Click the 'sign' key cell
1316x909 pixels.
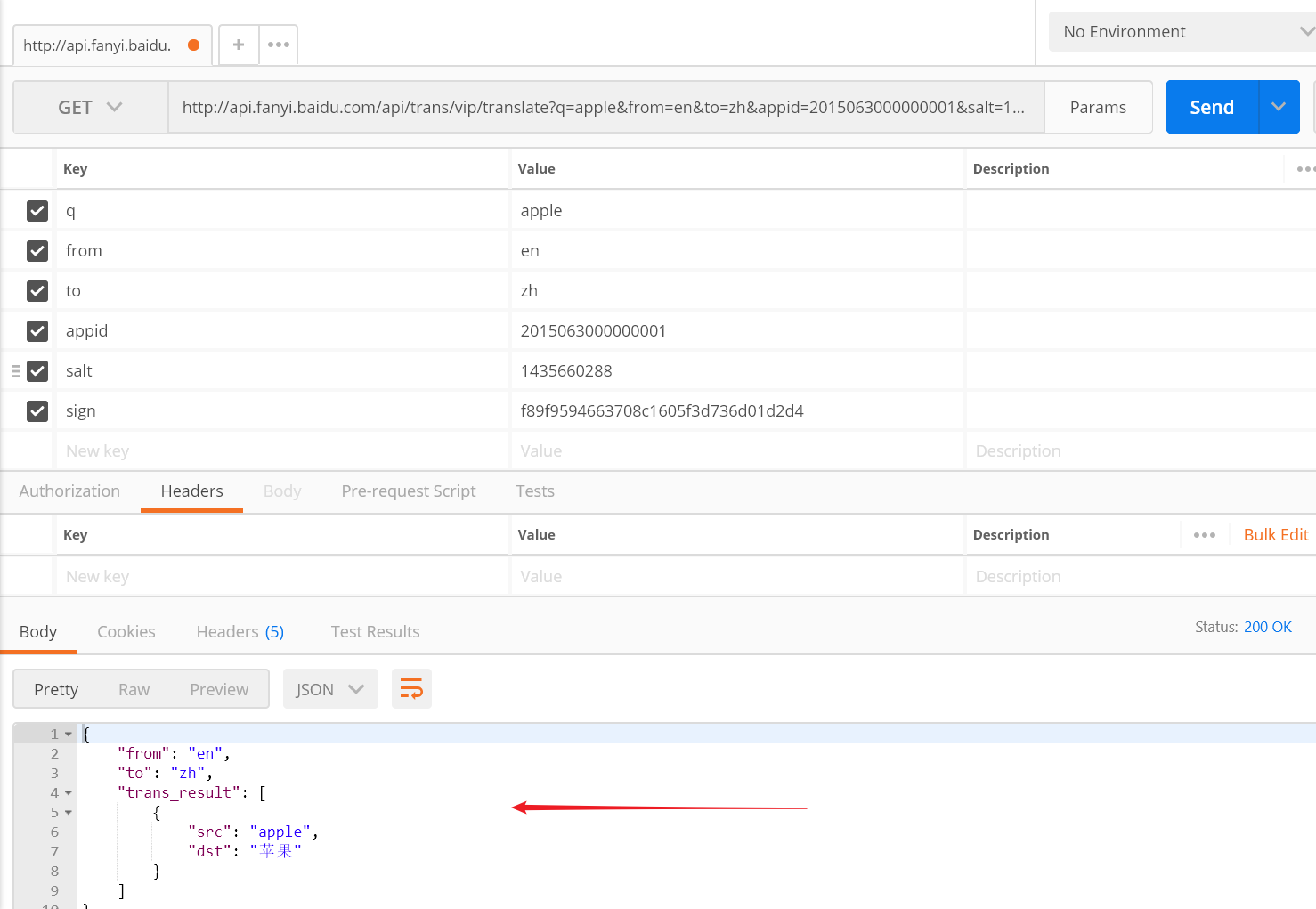pyautogui.click(x=283, y=411)
